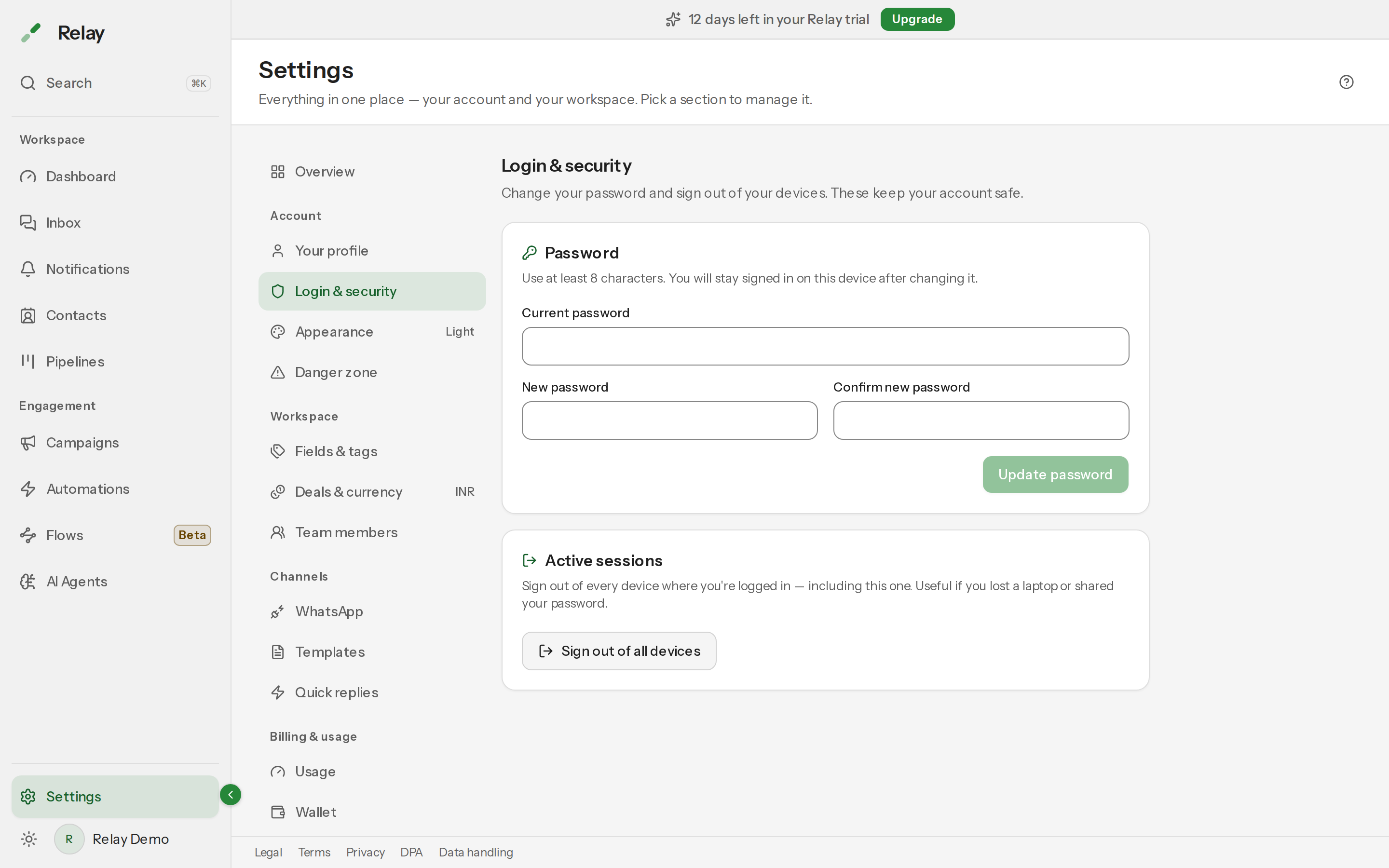
Task: Click the Team members people icon
Action: coord(278,532)
